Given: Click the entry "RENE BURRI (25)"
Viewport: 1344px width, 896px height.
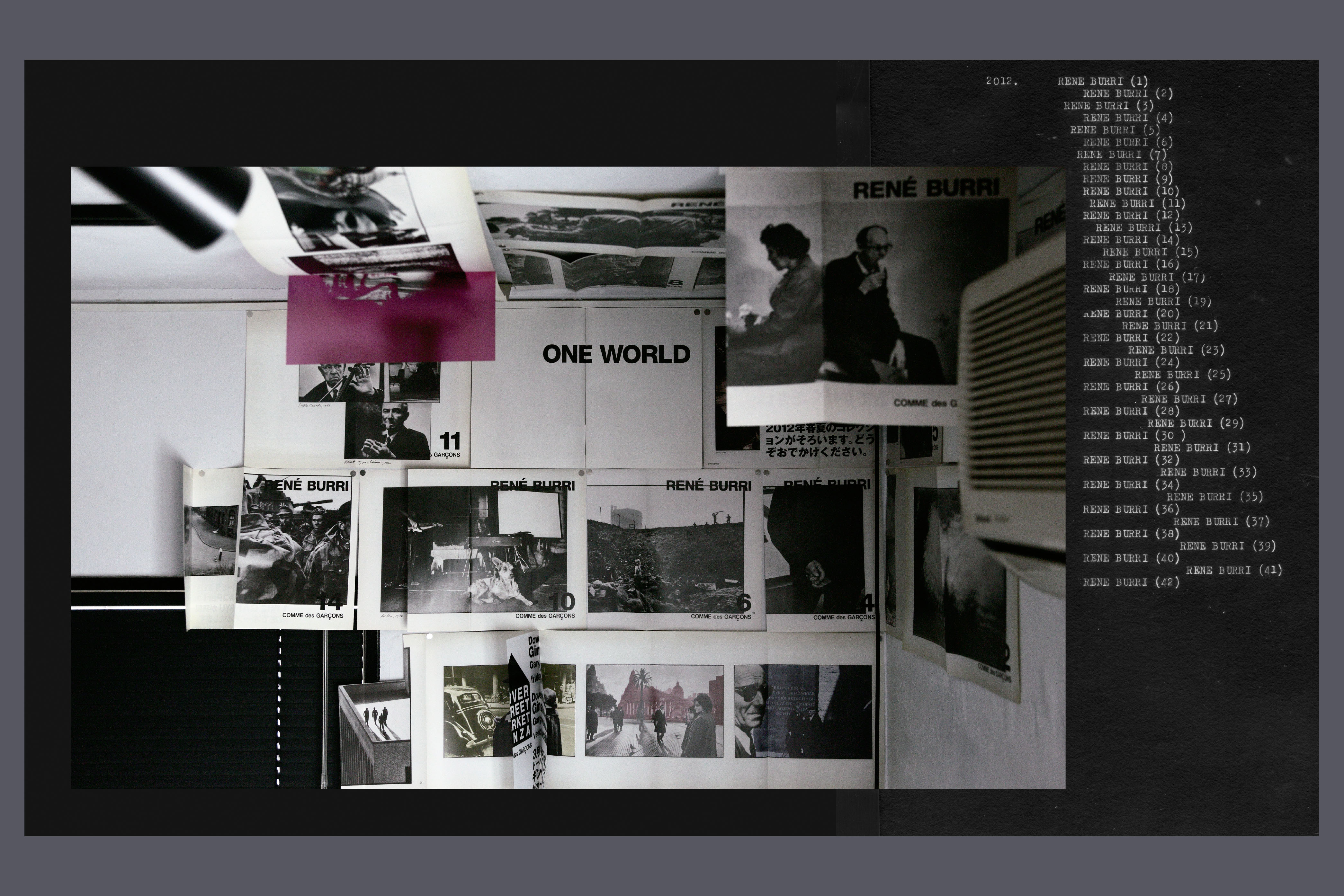Looking at the screenshot, I should click(1182, 374).
